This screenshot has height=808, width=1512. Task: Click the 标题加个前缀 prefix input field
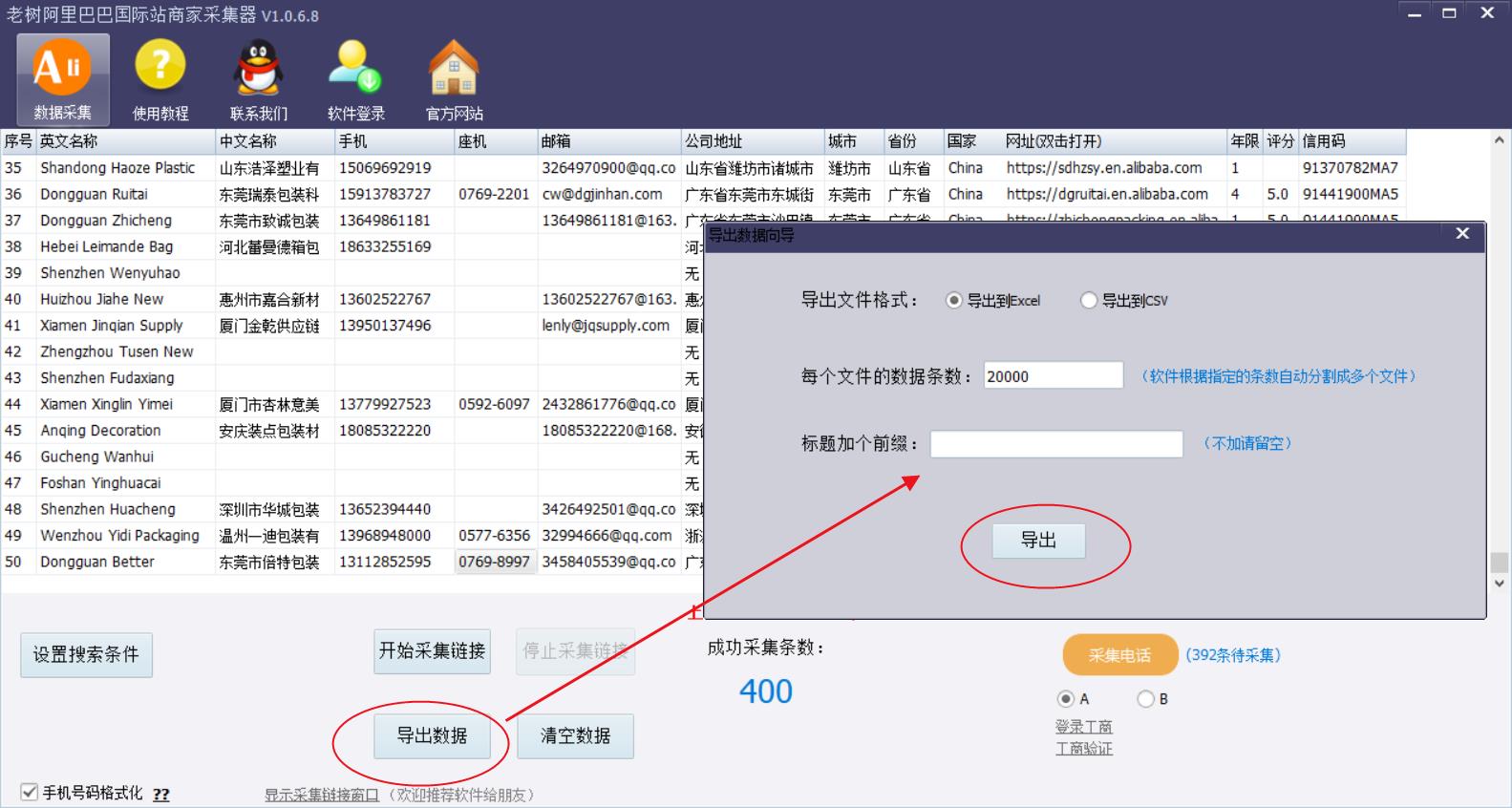(x=1055, y=444)
